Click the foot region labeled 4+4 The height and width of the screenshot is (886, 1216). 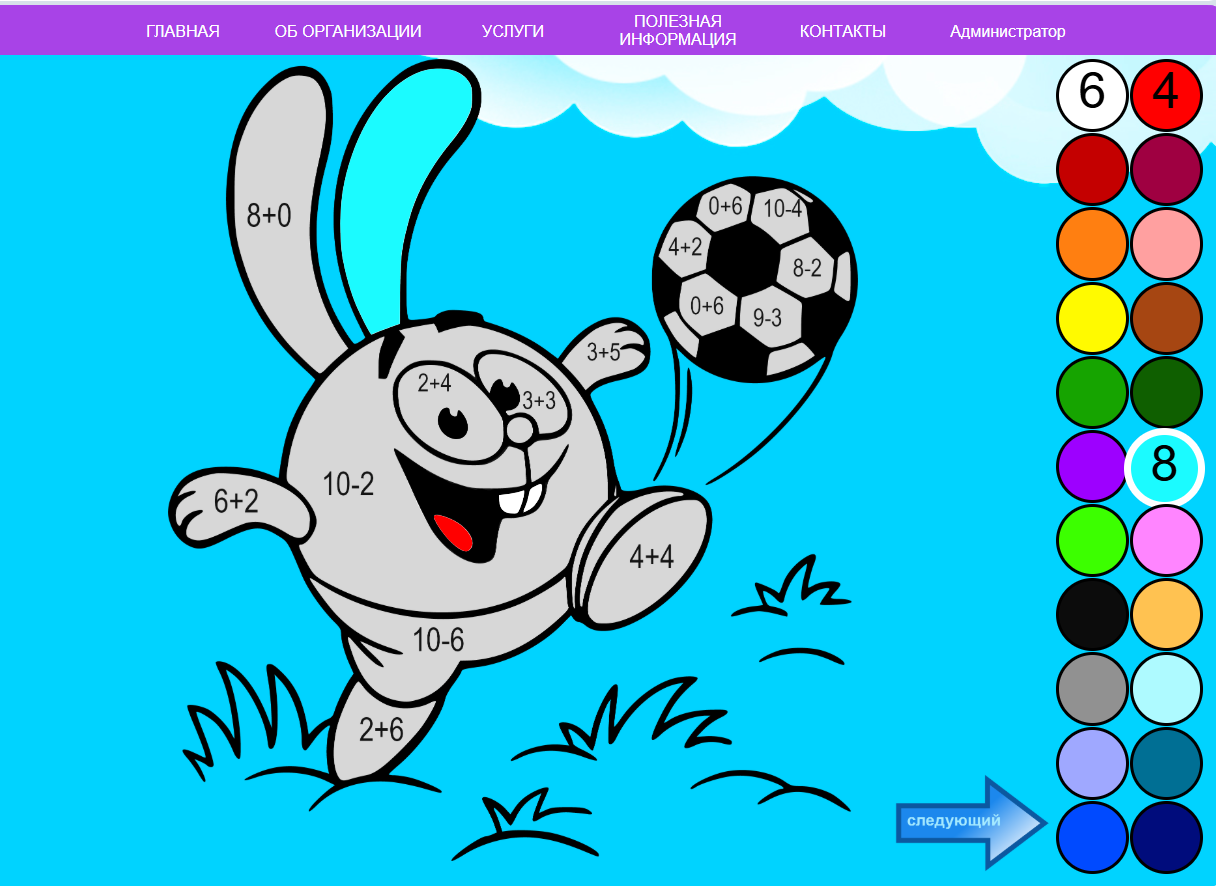pos(650,557)
